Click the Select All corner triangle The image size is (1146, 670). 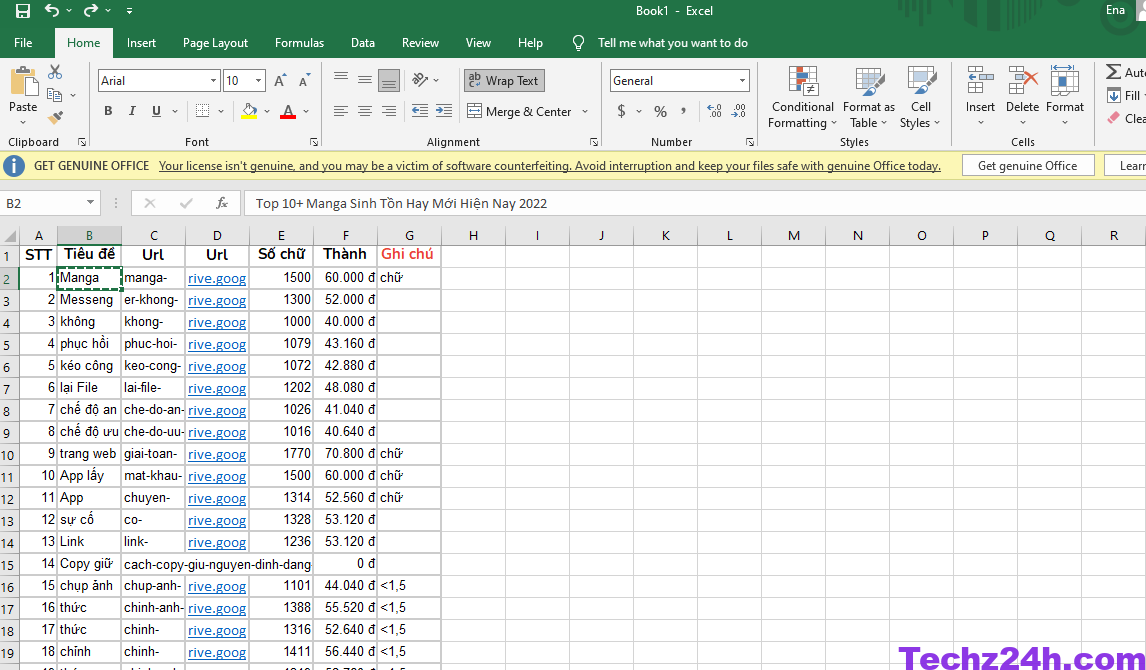tap(10, 235)
